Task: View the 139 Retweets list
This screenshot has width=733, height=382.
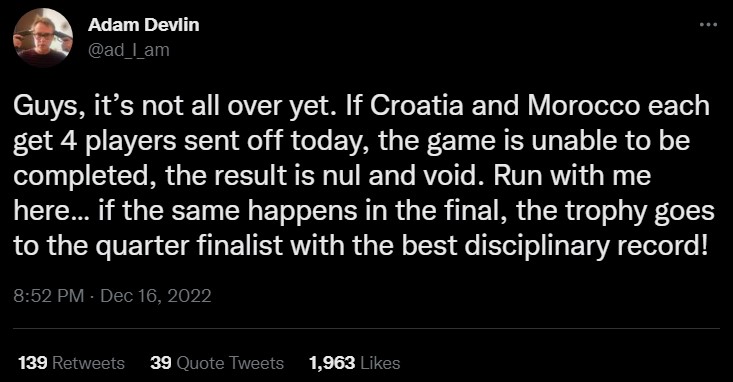Action: 72,363
